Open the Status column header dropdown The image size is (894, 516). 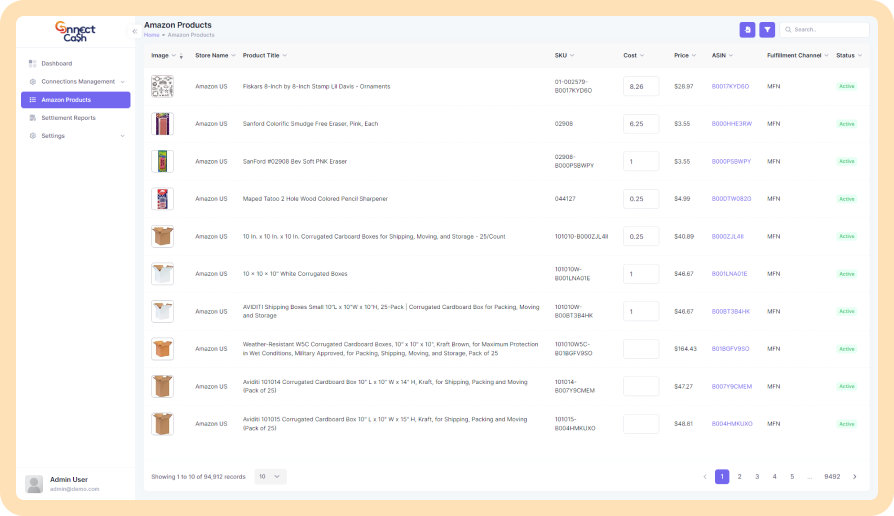[x=861, y=55]
